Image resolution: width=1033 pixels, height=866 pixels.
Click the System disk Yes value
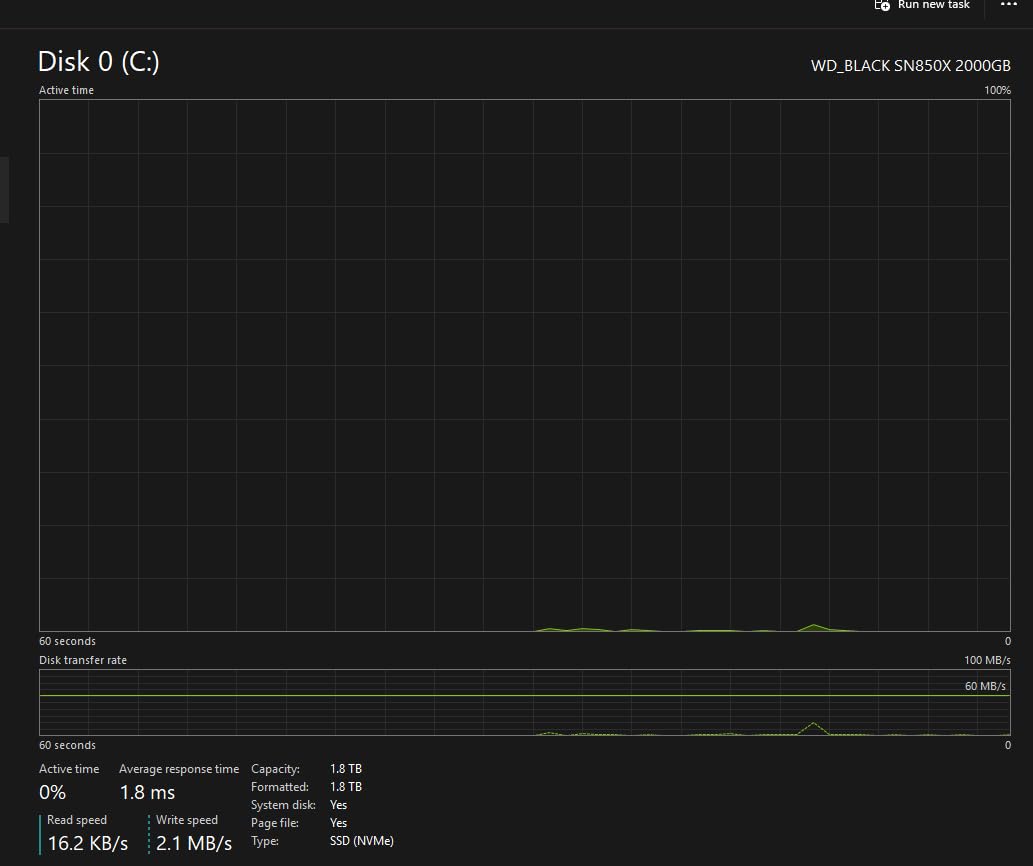pos(338,804)
